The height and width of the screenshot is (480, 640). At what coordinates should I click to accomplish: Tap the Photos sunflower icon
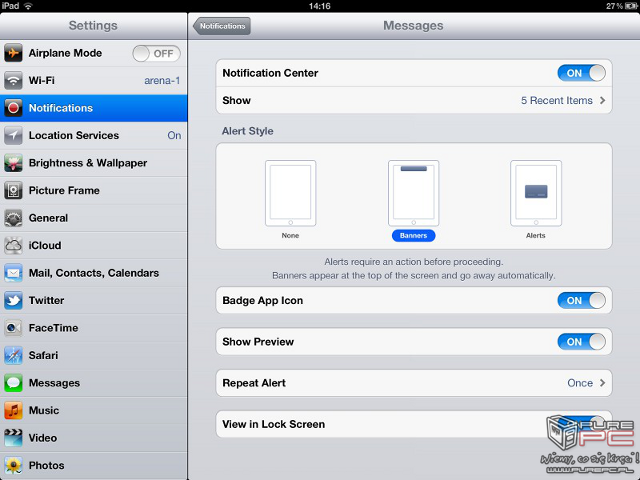14,465
